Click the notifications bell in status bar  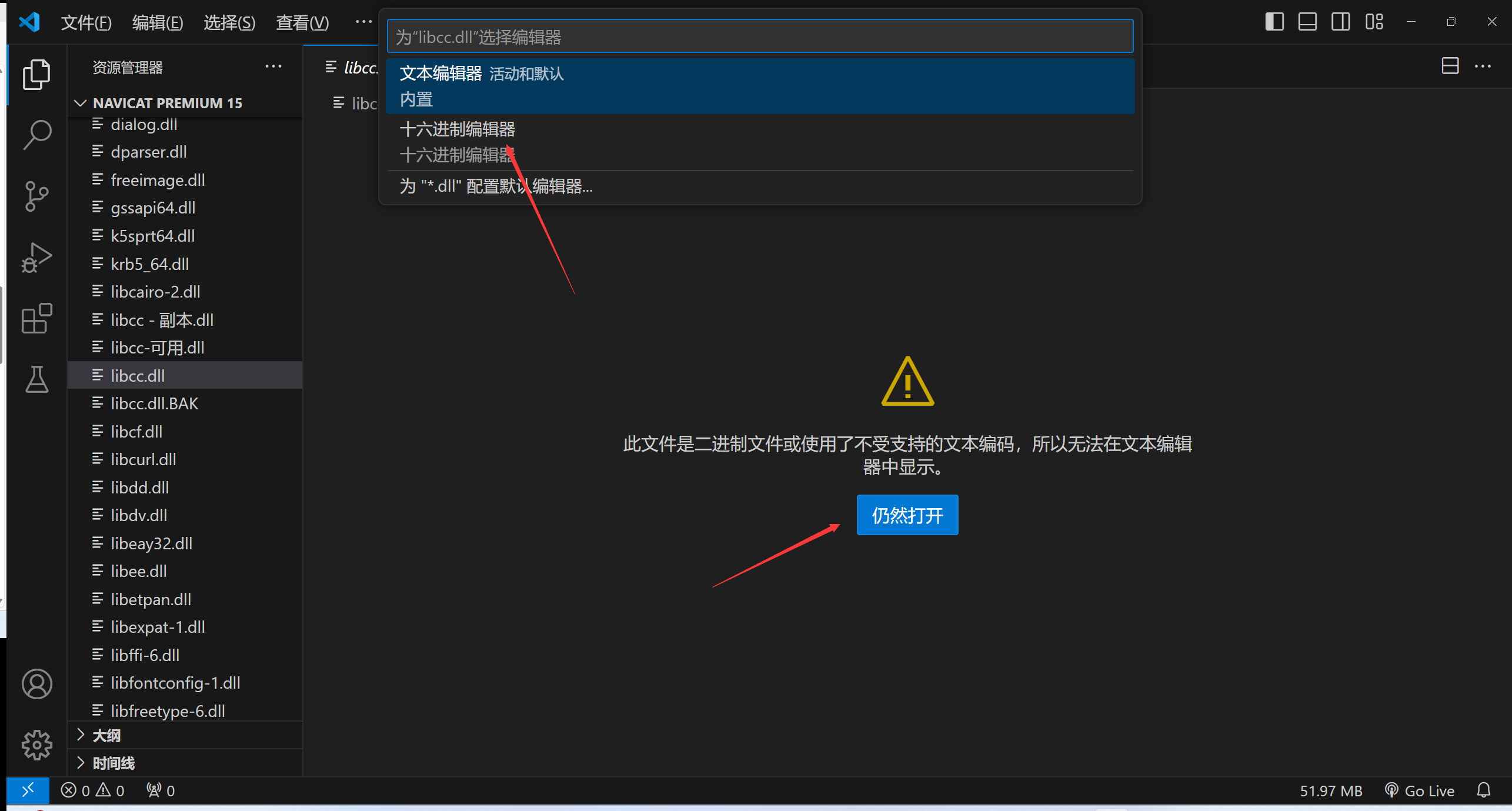1484,790
